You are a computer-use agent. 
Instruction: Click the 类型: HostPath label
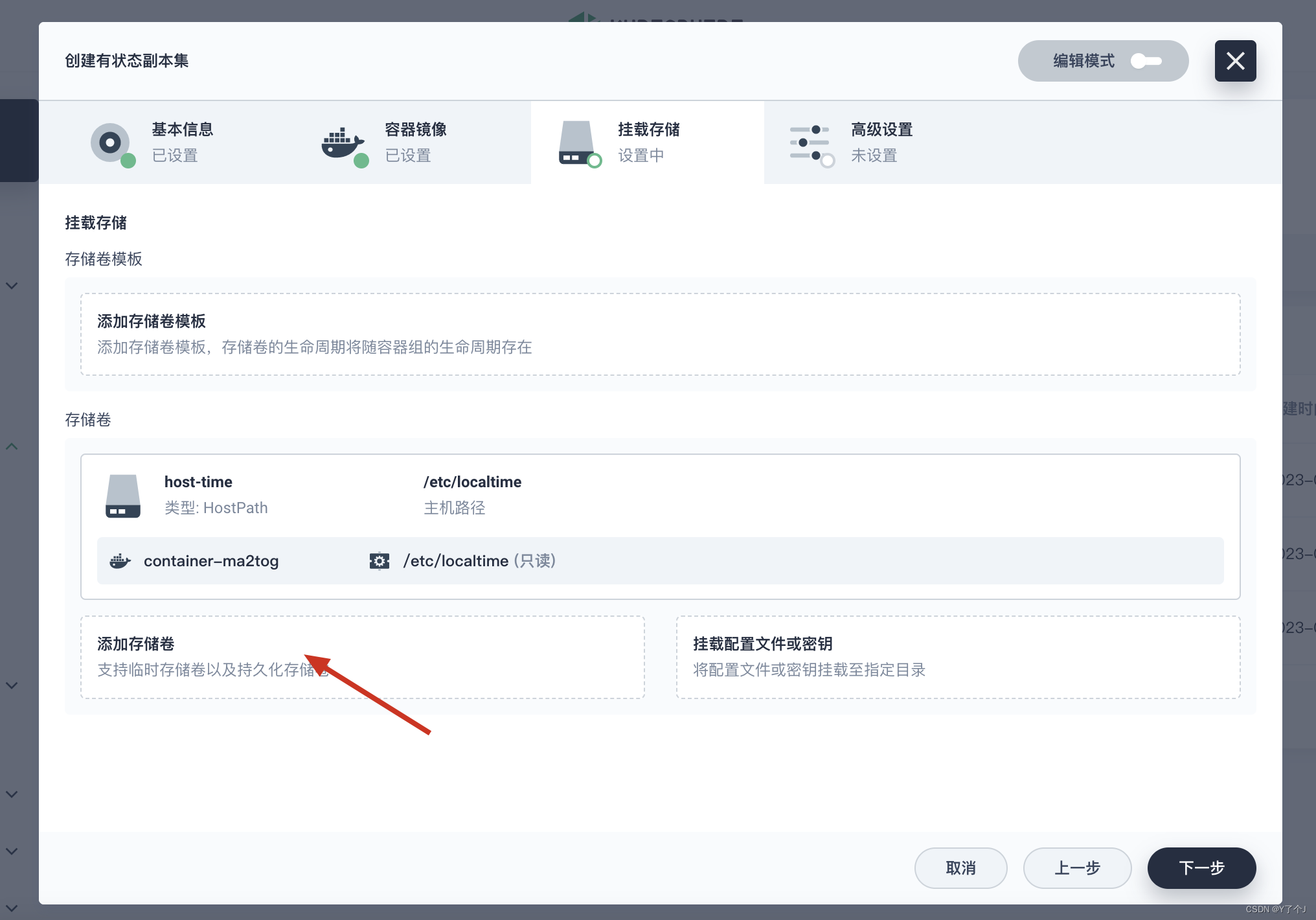(216, 508)
